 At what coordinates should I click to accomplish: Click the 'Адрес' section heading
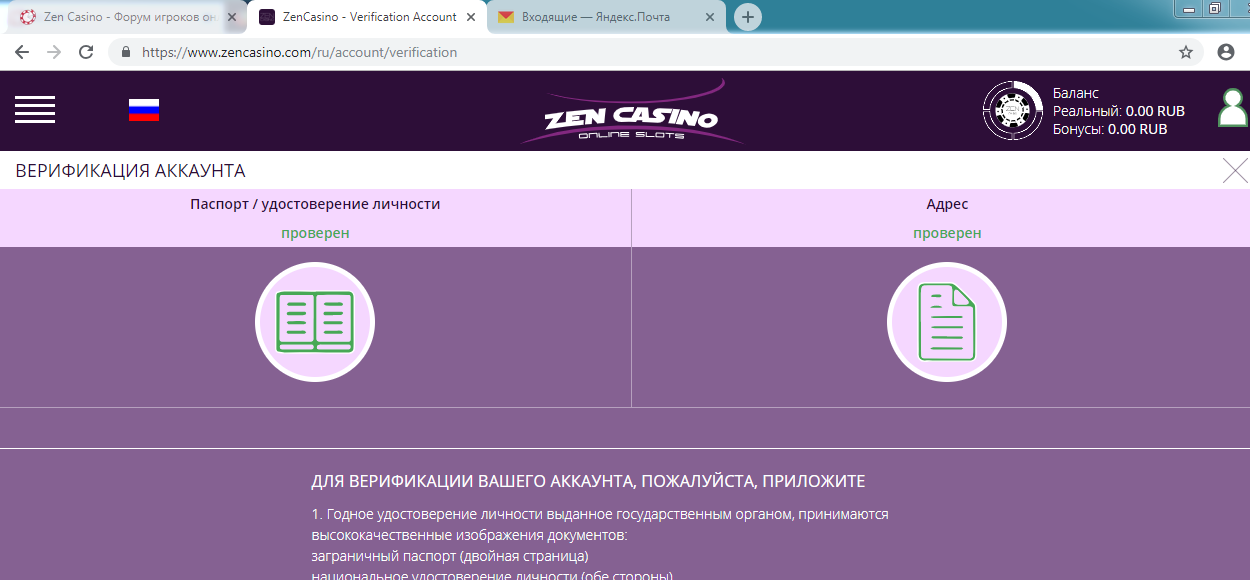[947, 204]
